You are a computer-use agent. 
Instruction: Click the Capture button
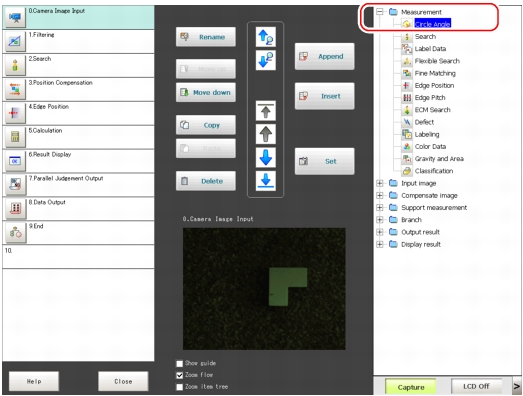point(411,387)
